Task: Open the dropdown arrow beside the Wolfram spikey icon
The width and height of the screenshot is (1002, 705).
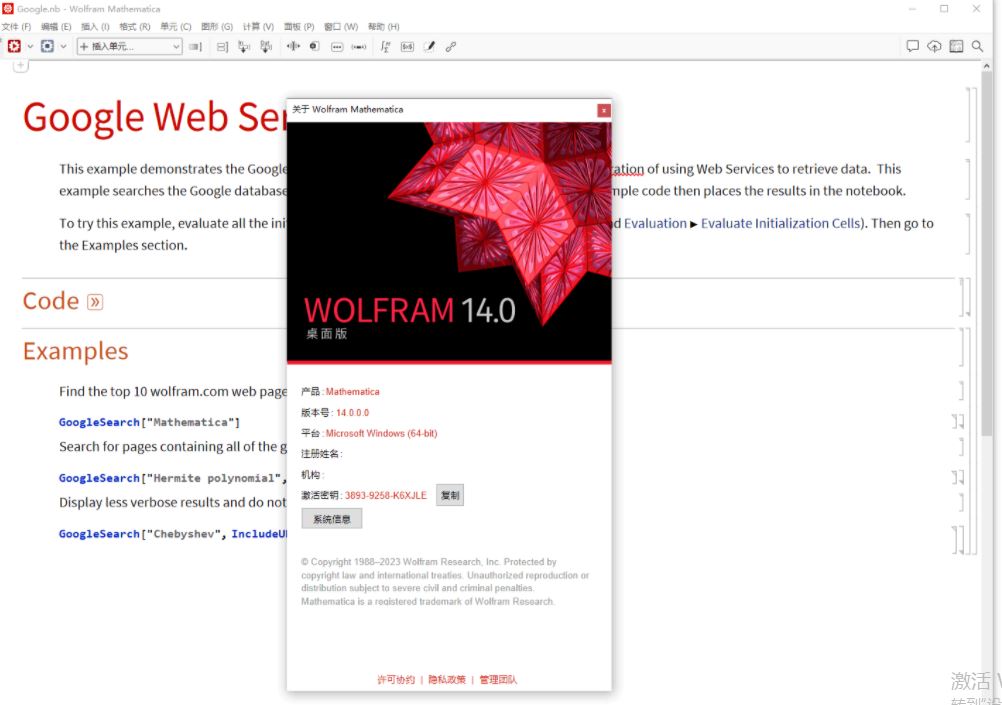Action: click(x=30, y=46)
